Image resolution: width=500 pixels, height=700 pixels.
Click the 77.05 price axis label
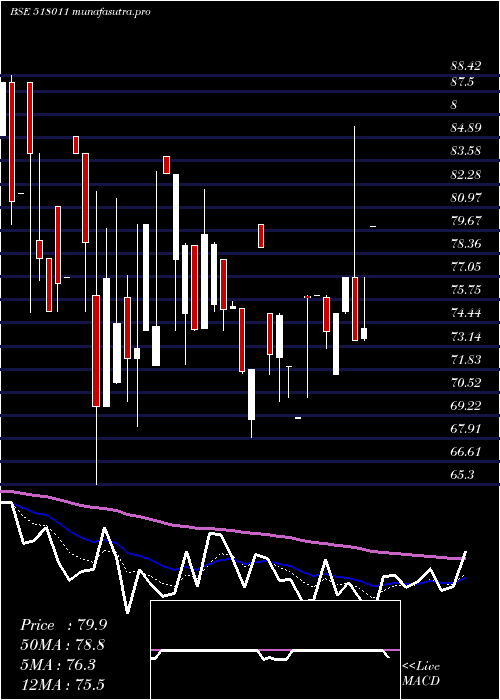coord(466,267)
